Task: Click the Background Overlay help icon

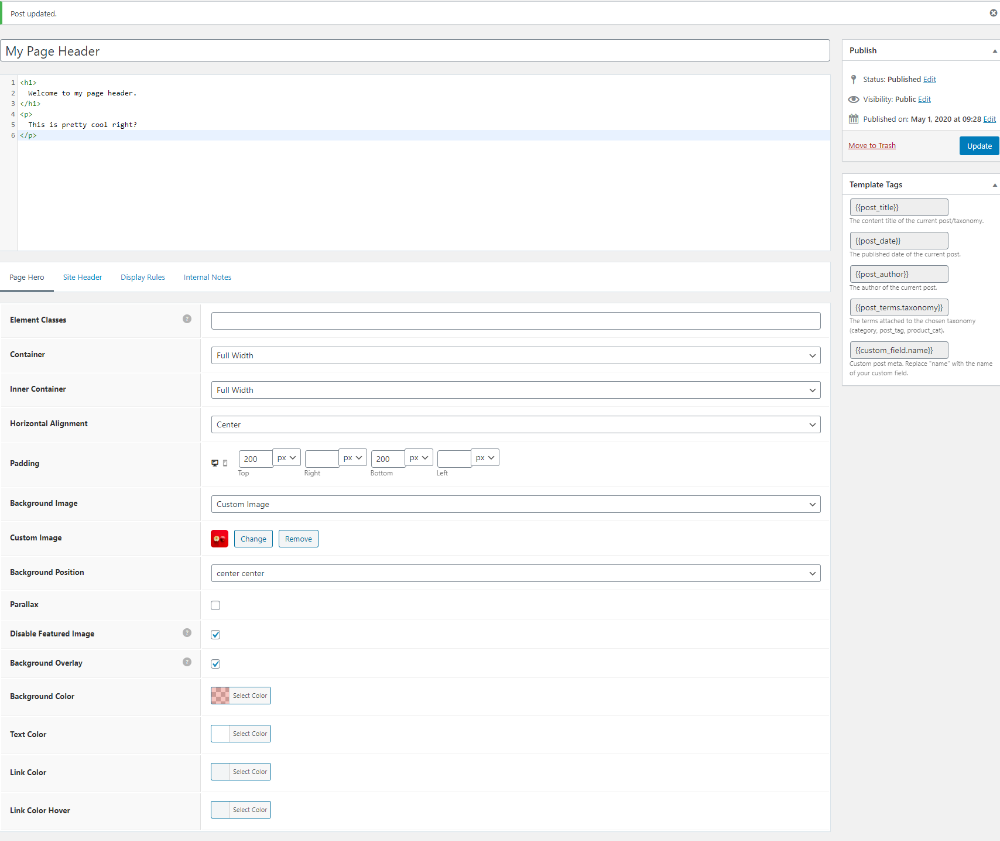Action: [x=187, y=662]
